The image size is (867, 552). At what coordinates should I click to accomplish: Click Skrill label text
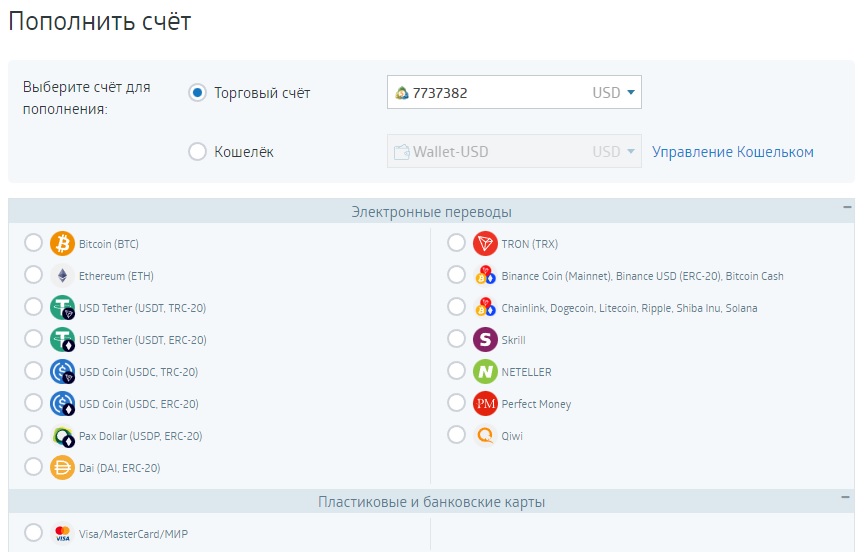[514, 340]
